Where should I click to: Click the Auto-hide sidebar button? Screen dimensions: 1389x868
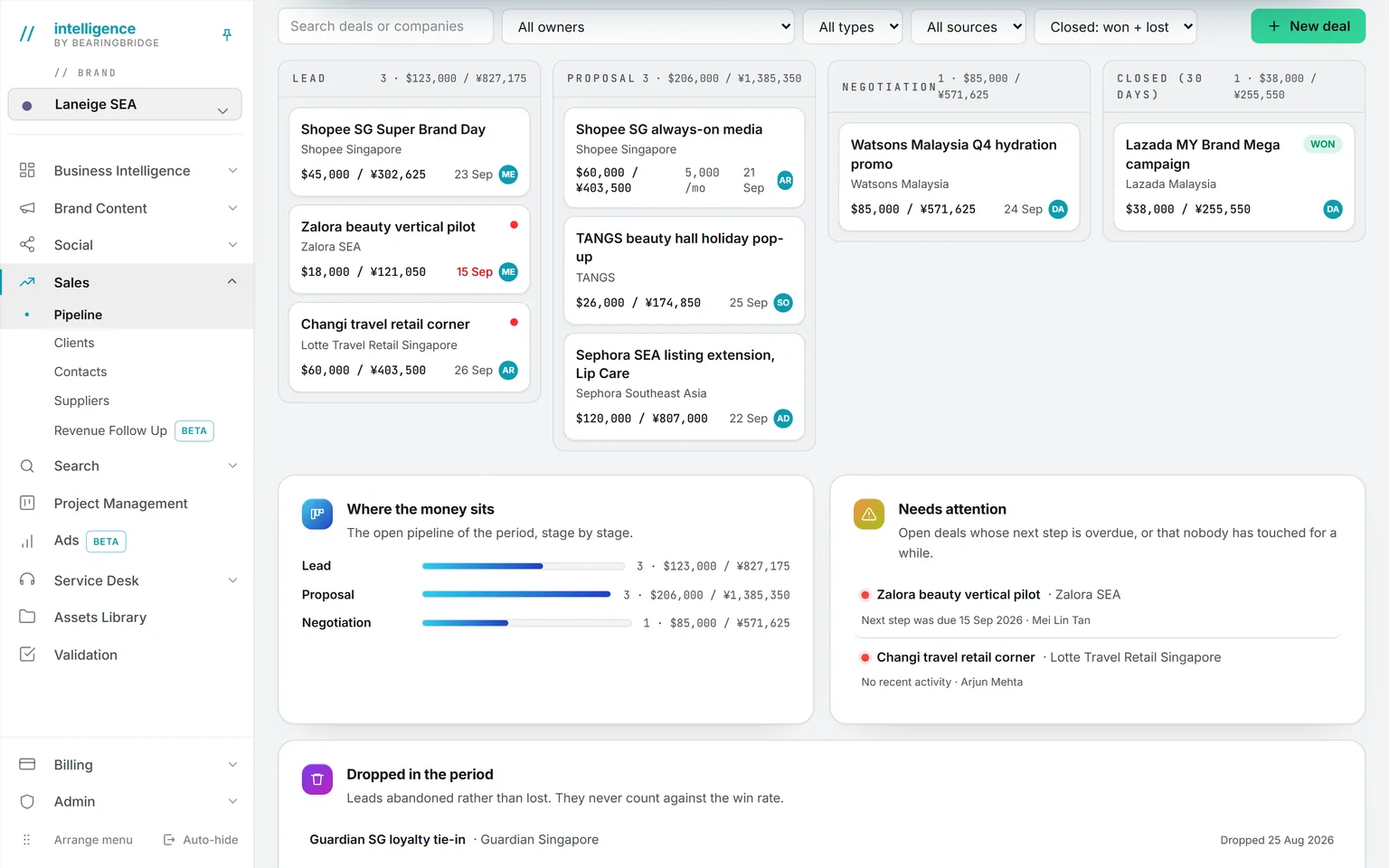pyautogui.click(x=201, y=840)
